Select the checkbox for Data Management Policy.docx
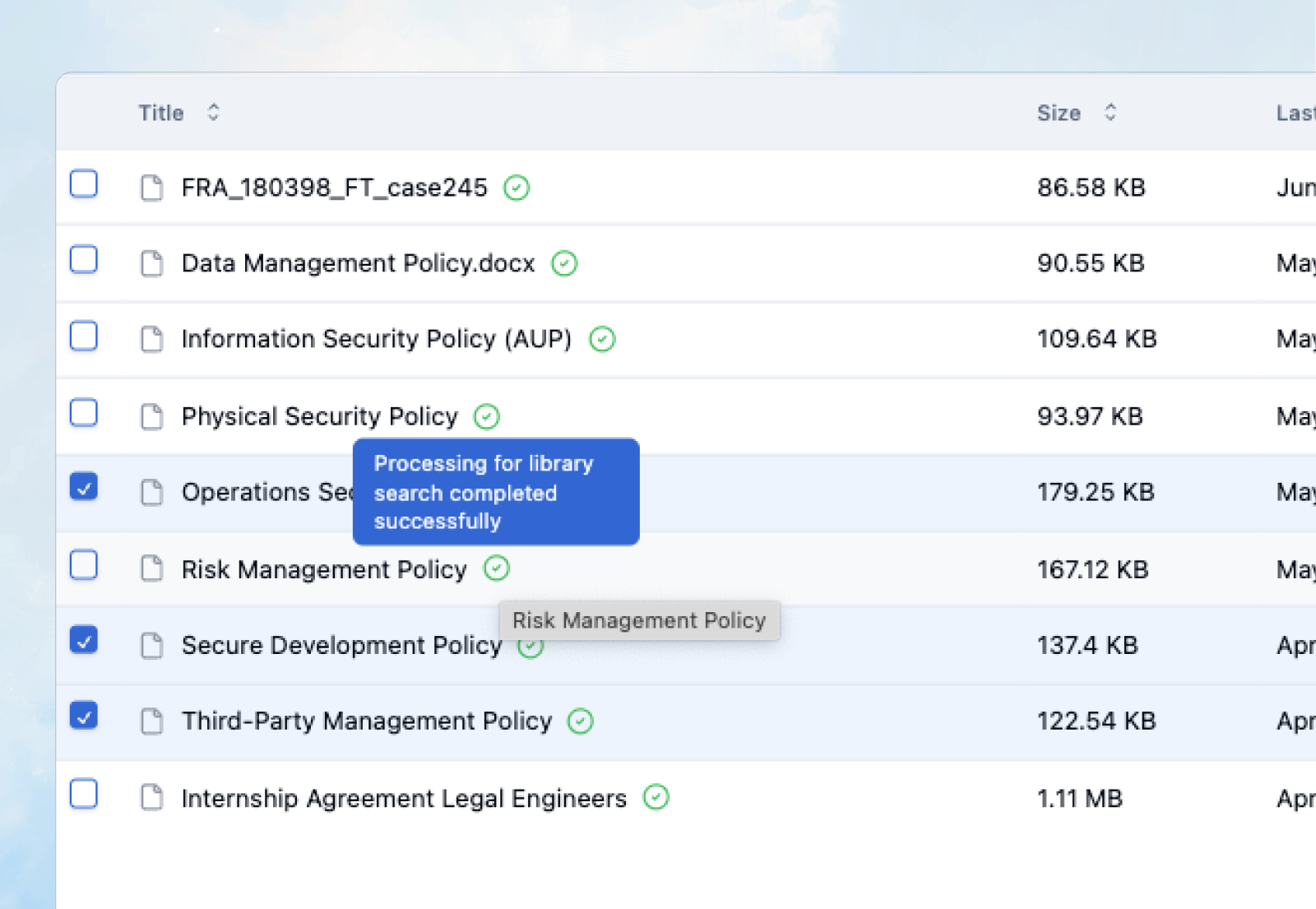 [x=83, y=259]
